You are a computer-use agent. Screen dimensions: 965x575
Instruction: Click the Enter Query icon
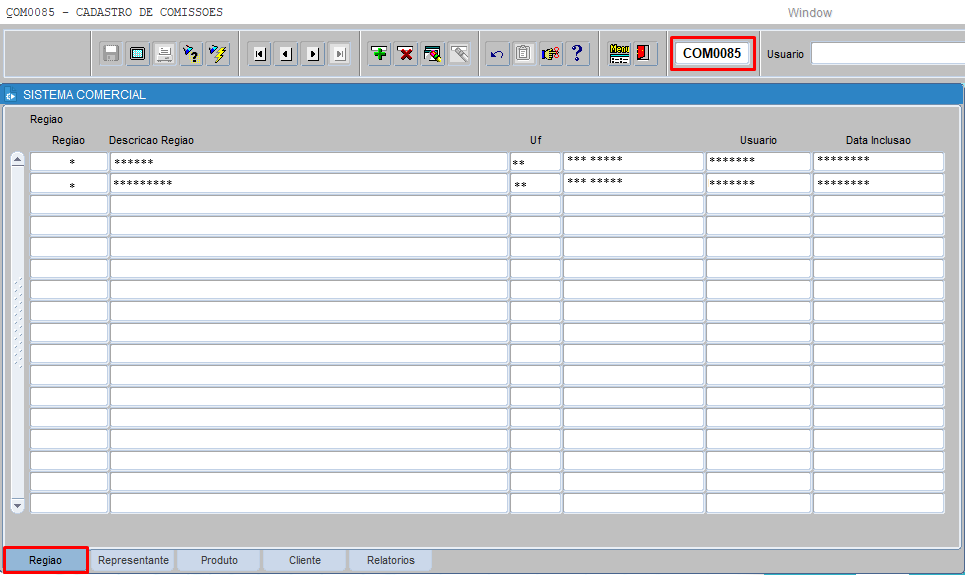[x=191, y=54]
